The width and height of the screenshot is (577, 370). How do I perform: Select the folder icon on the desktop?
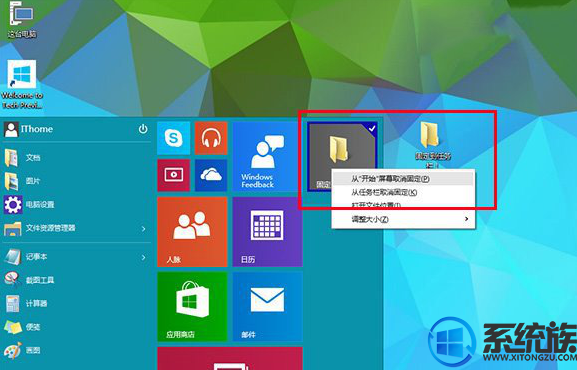point(432,145)
